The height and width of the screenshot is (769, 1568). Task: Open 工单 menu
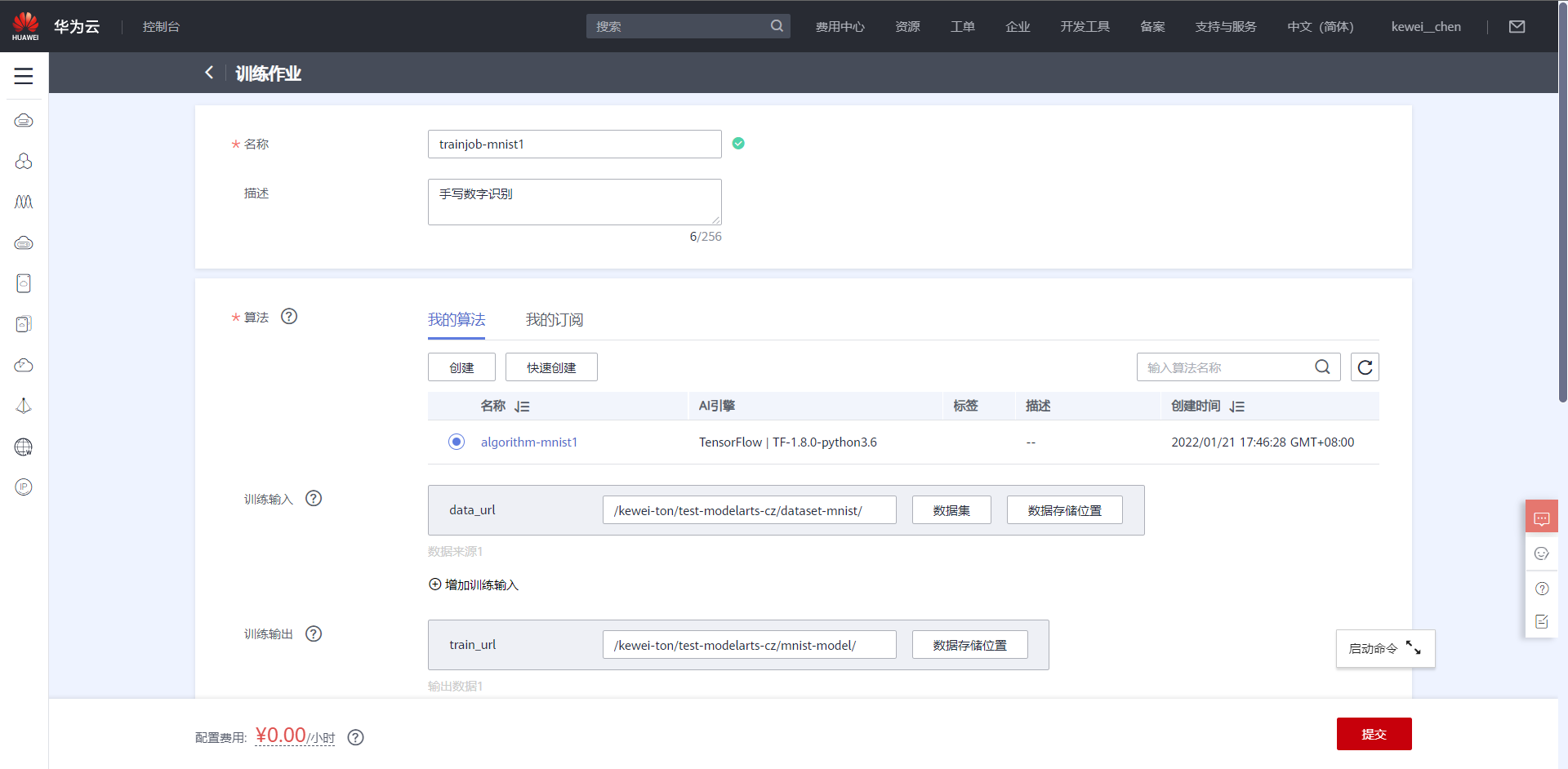click(963, 26)
